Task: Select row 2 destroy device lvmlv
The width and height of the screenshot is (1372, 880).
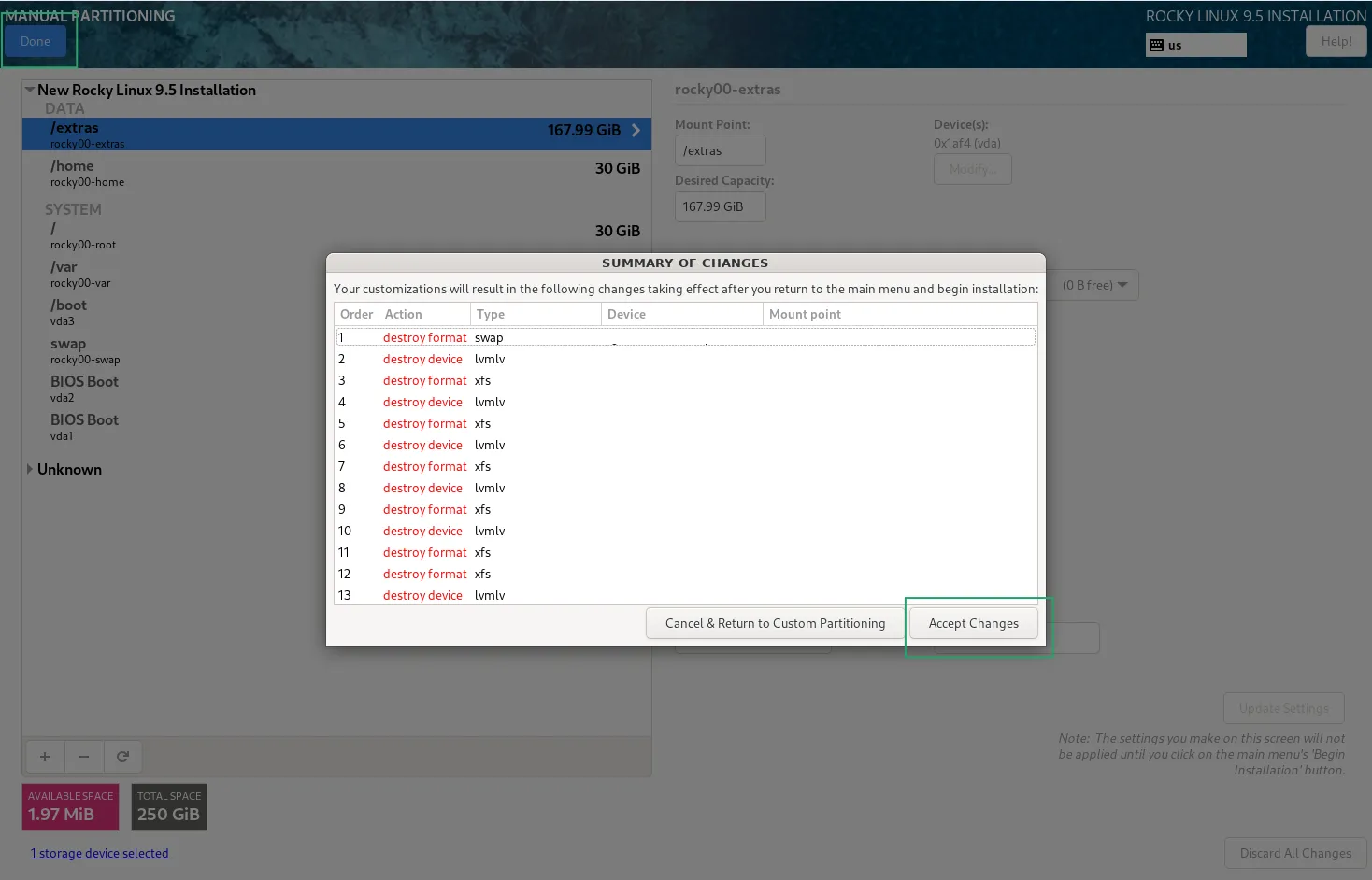Action: [686, 359]
